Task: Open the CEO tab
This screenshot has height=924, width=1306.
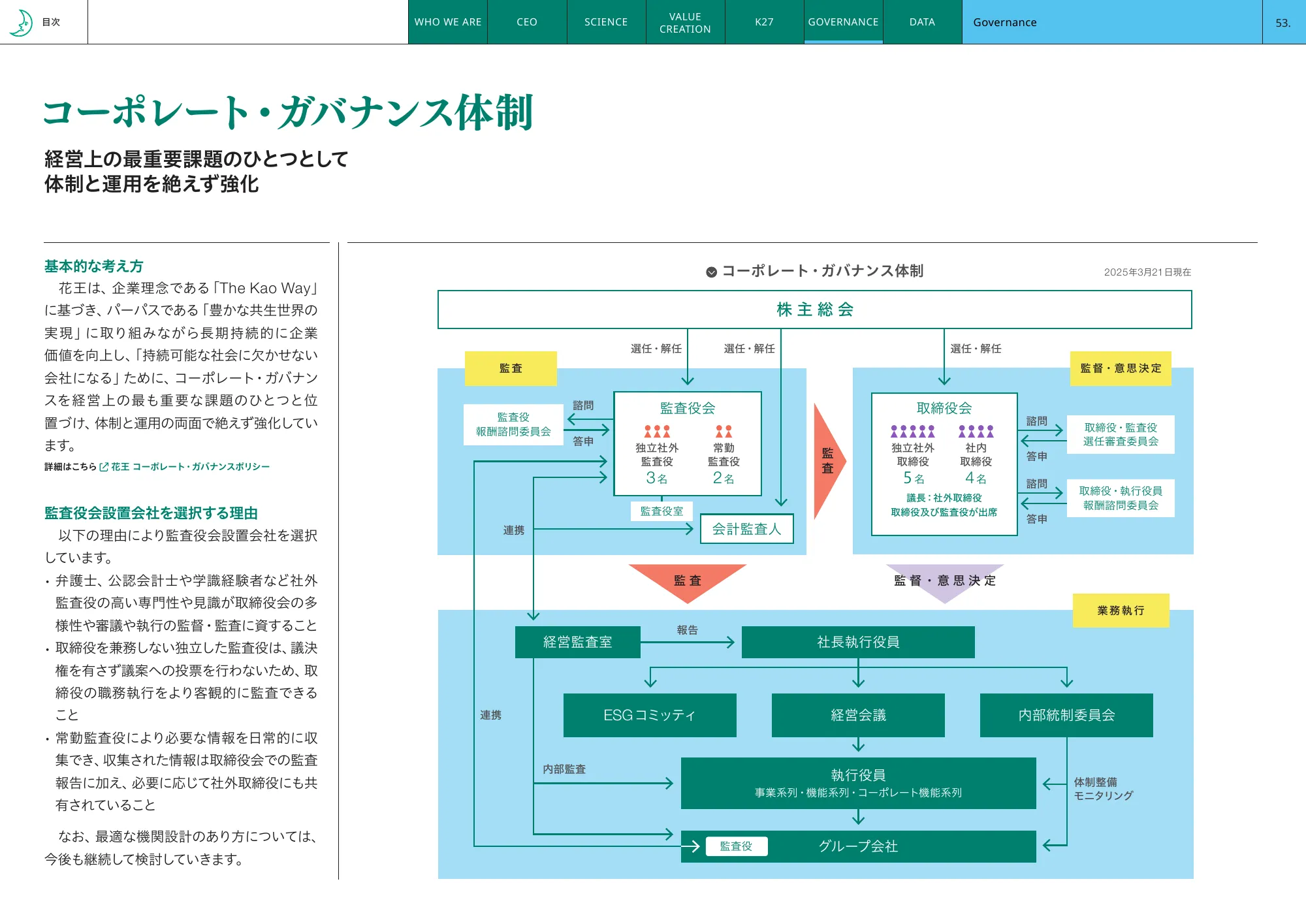Action: 527,22
